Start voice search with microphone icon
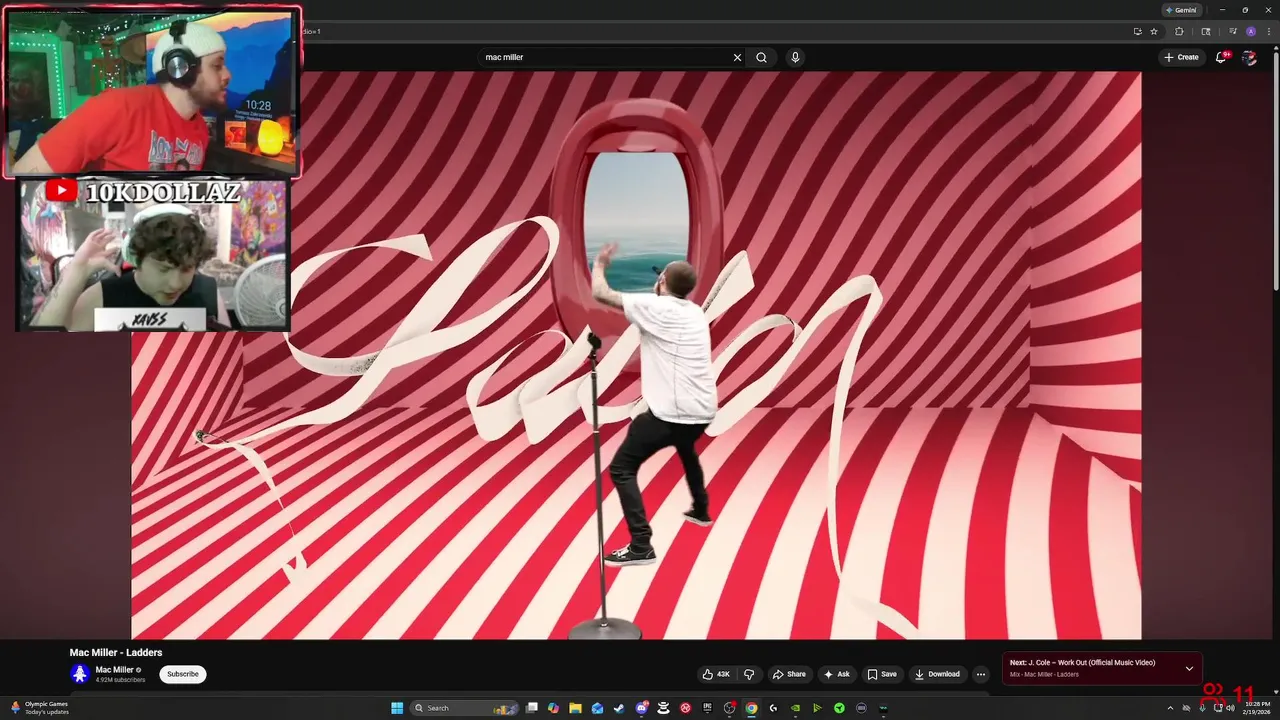The width and height of the screenshot is (1280, 720). [795, 57]
